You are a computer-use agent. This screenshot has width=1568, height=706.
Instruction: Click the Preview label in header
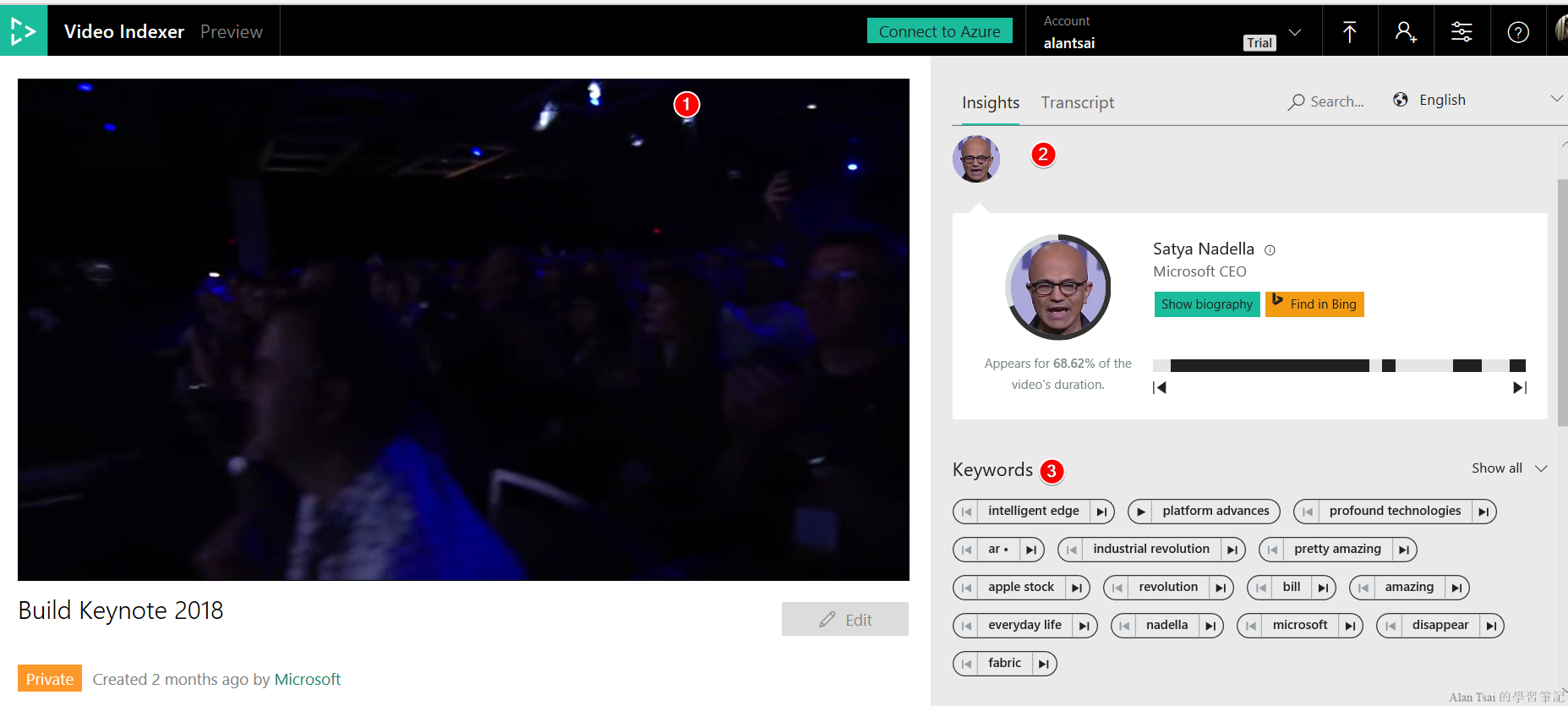click(x=232, y=31)
